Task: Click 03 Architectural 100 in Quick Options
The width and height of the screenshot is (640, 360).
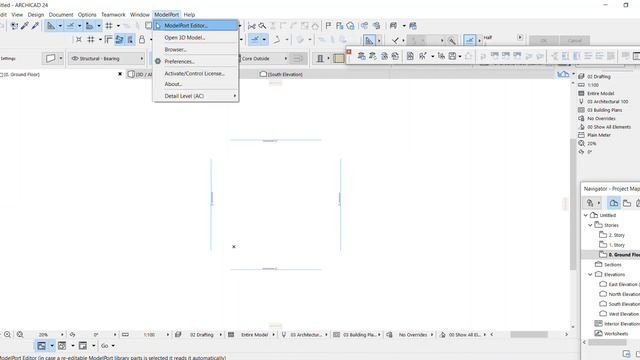Action: [607, 101]
